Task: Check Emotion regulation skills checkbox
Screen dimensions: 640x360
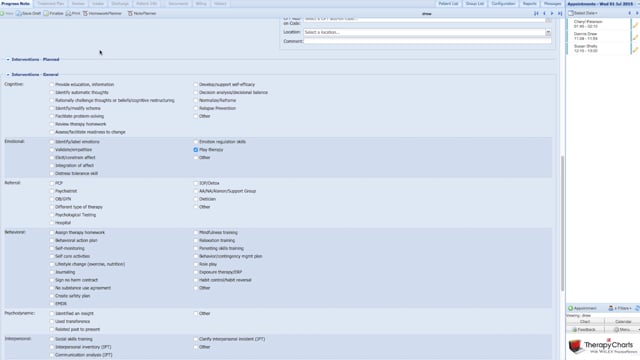Action: (x=196, y=142)
